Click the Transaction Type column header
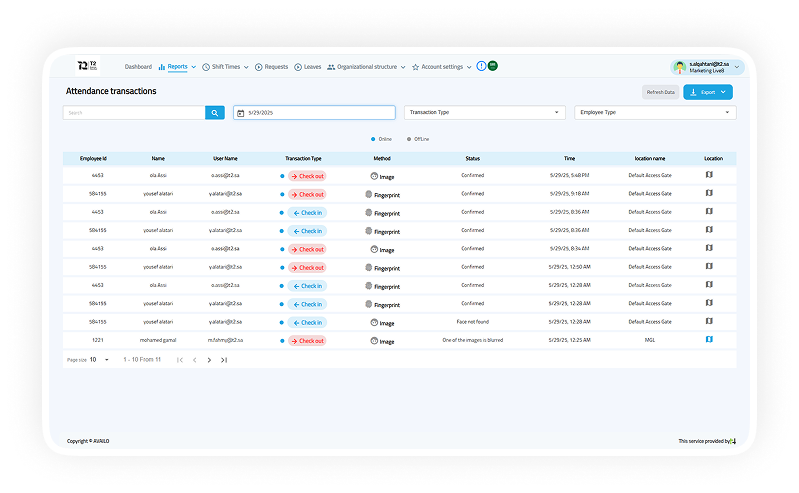Image resolution: width=799 pixels, height=493 pixels. coord(303,158)
